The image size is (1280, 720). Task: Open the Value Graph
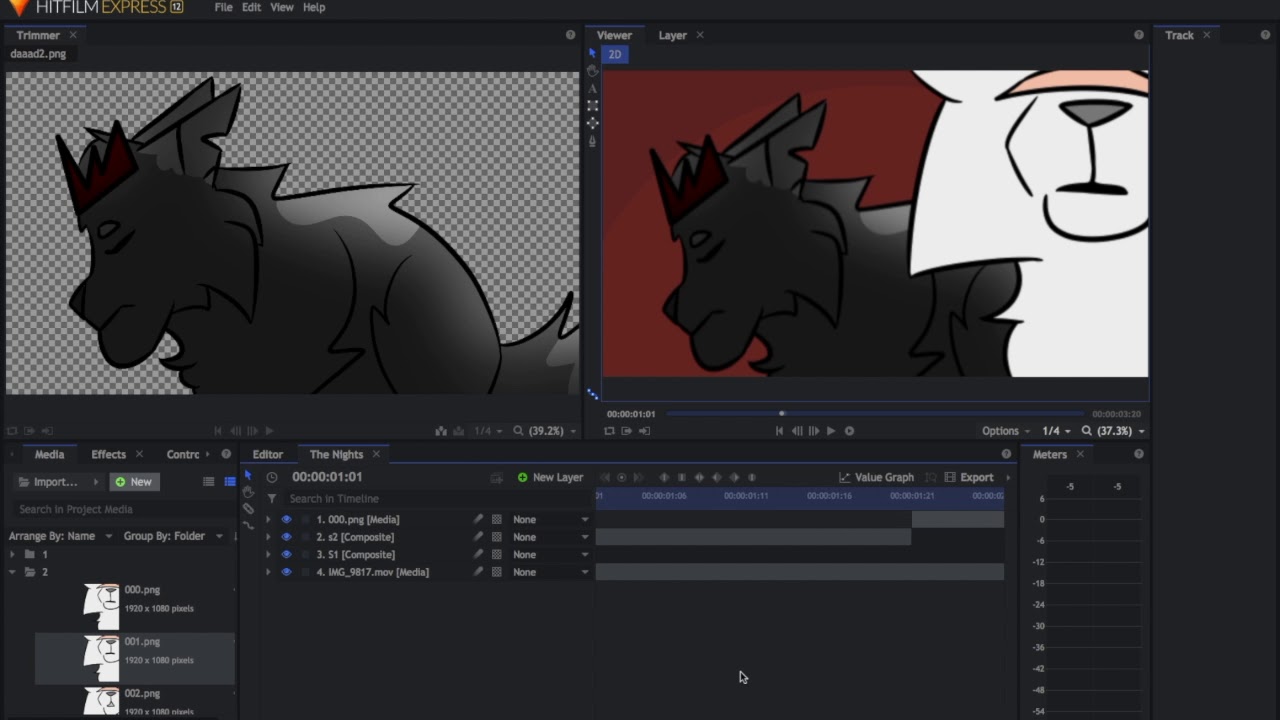tap(876, 477)
